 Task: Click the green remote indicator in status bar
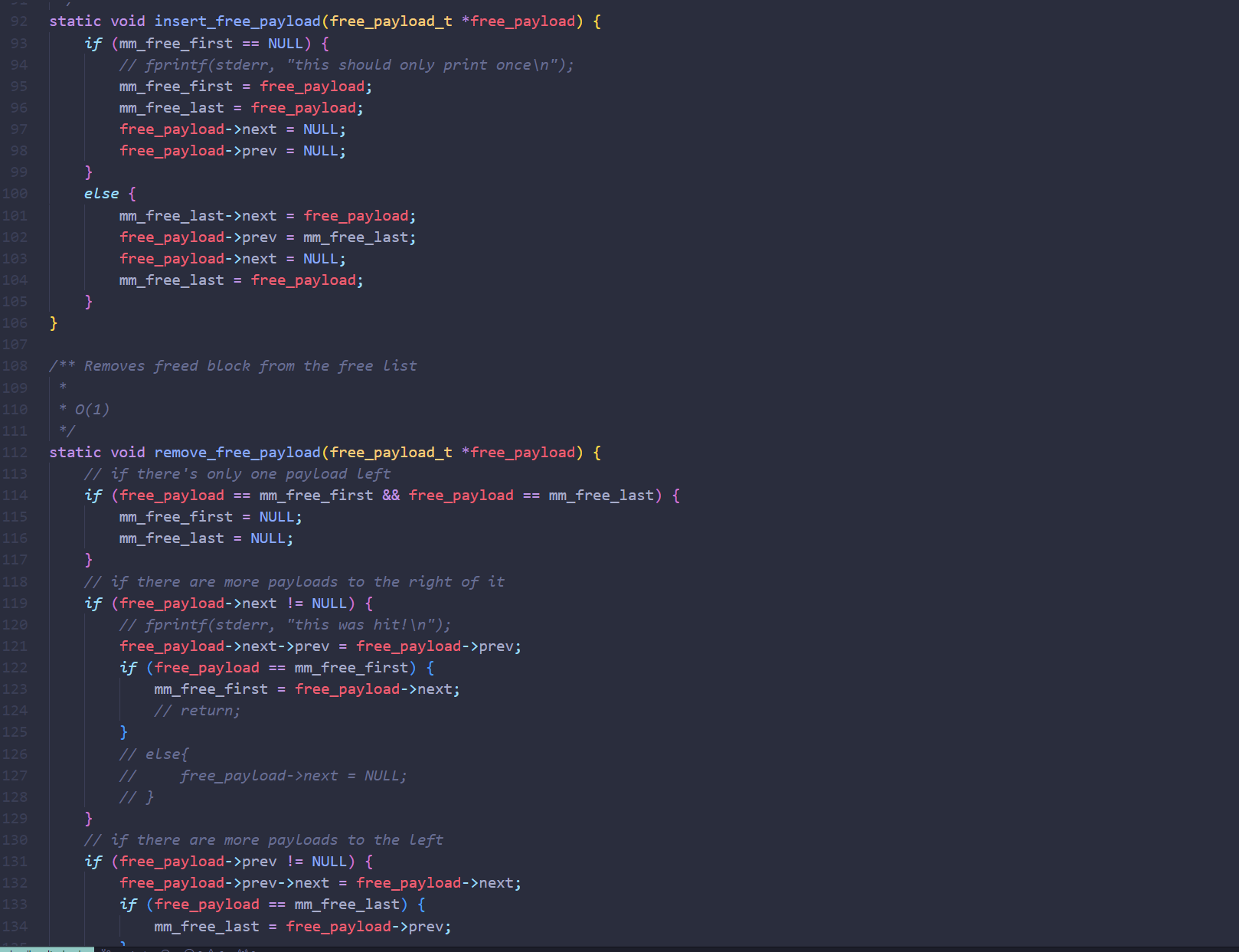(x=46, y=949)
